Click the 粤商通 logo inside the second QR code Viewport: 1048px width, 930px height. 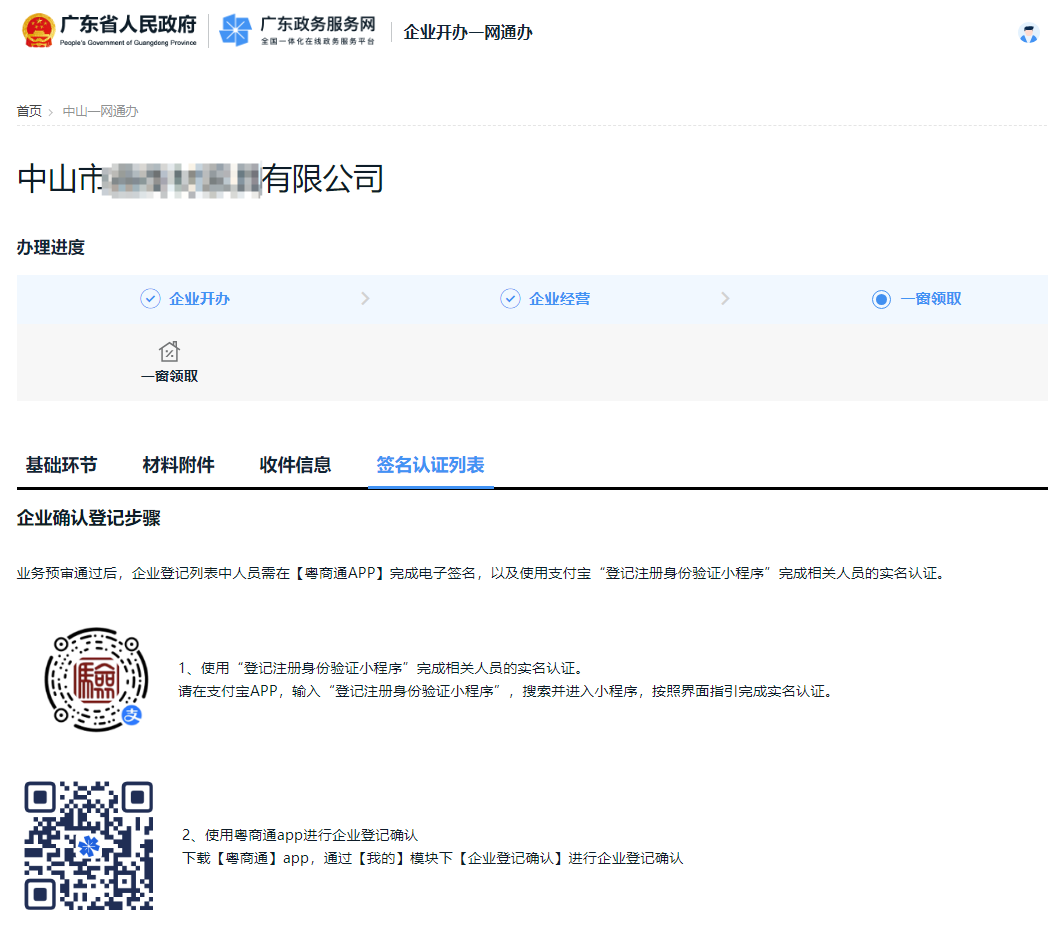pos(89,848)
